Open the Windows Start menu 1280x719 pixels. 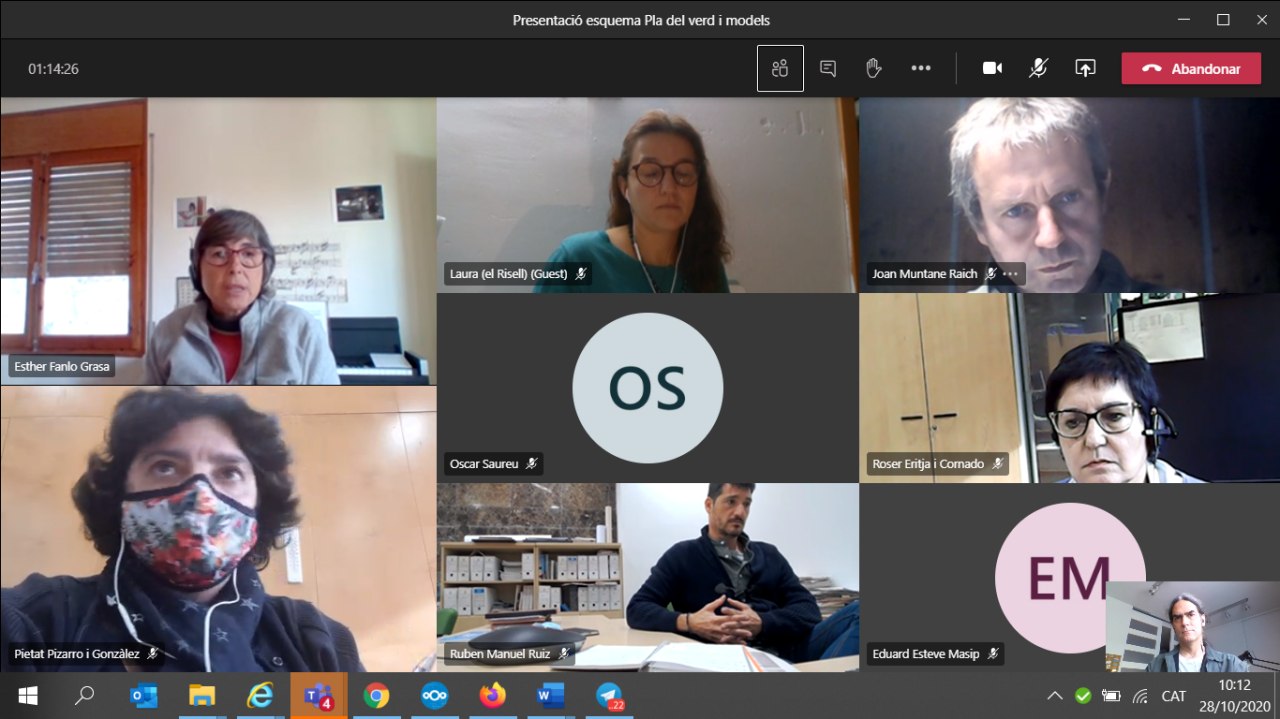click(x=27, y=695)
